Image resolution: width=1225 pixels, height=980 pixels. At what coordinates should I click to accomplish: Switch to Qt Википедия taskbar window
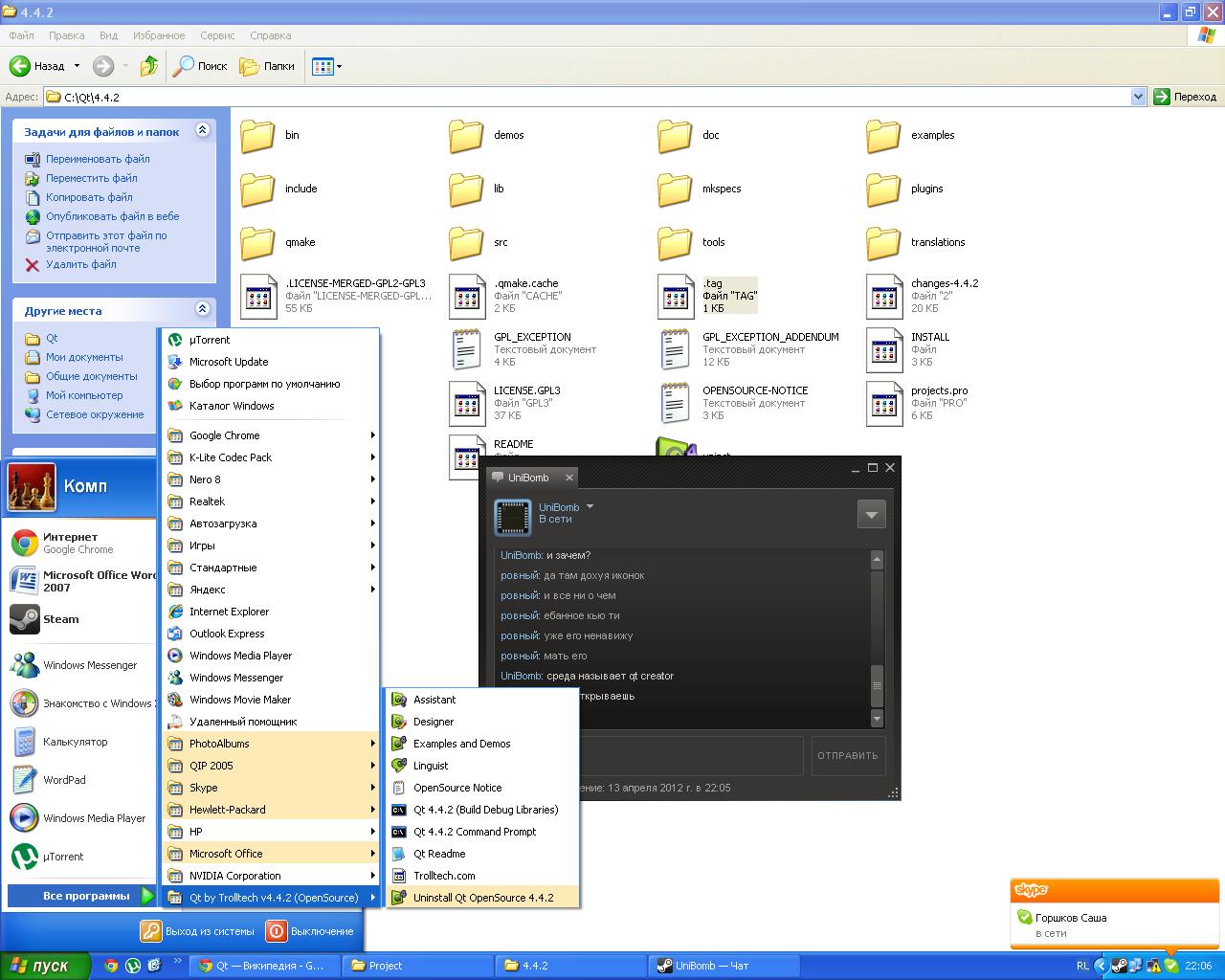point(265,966)
